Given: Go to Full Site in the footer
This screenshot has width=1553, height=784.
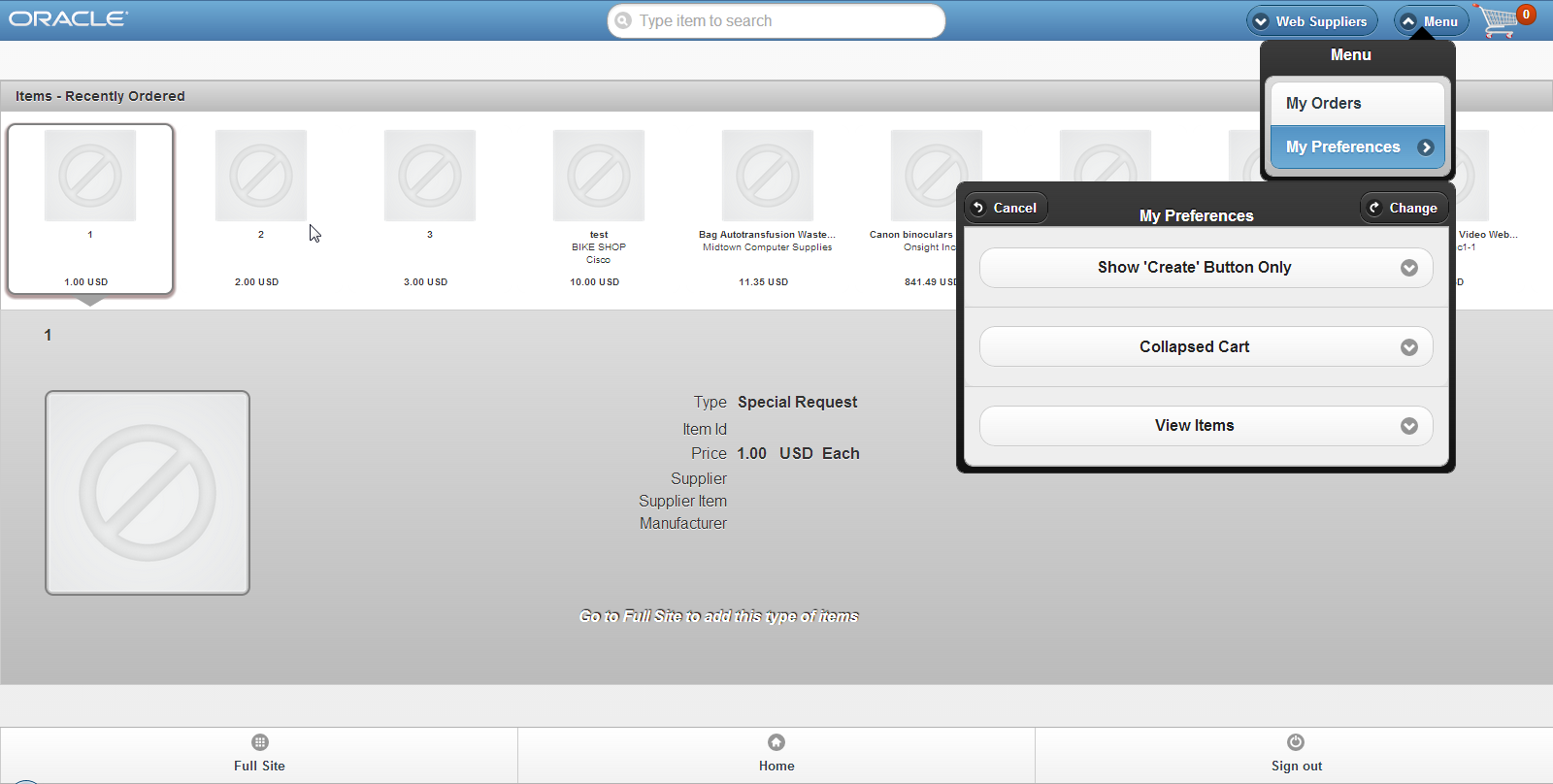Looking at the screenshot, I should (259, 756).
